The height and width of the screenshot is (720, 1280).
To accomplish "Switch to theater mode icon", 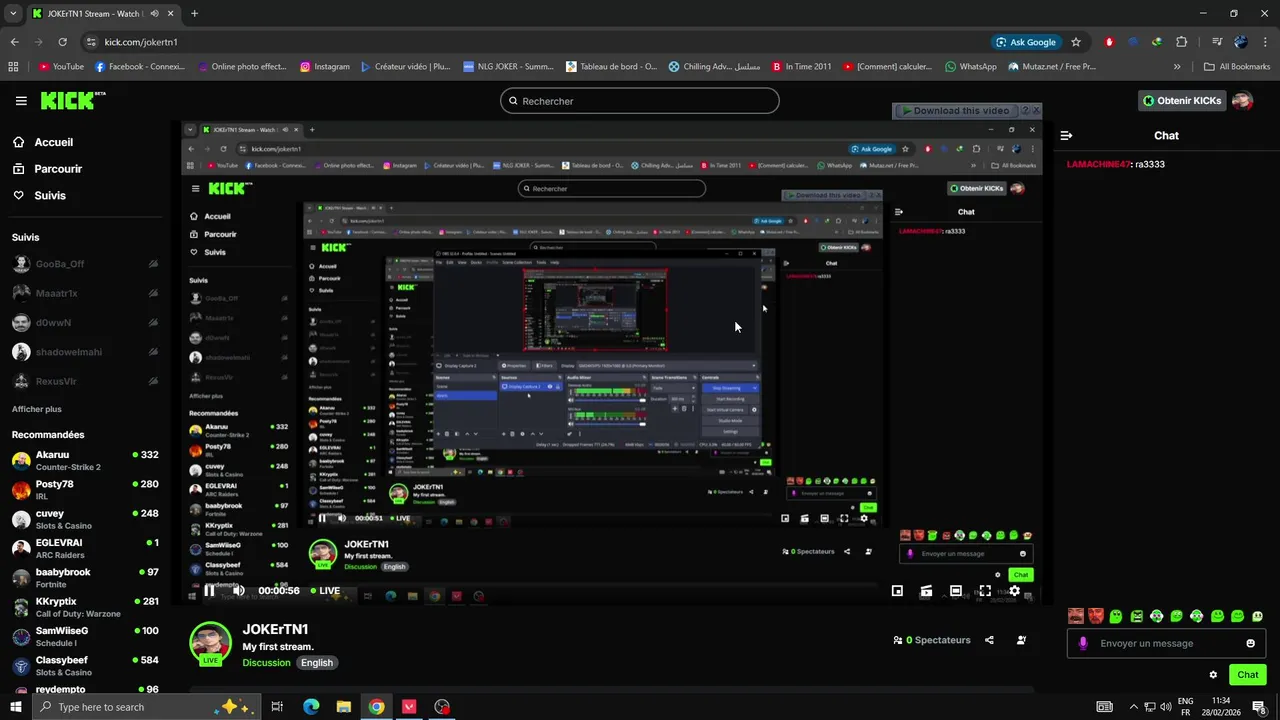I will [x=956, y=591].
